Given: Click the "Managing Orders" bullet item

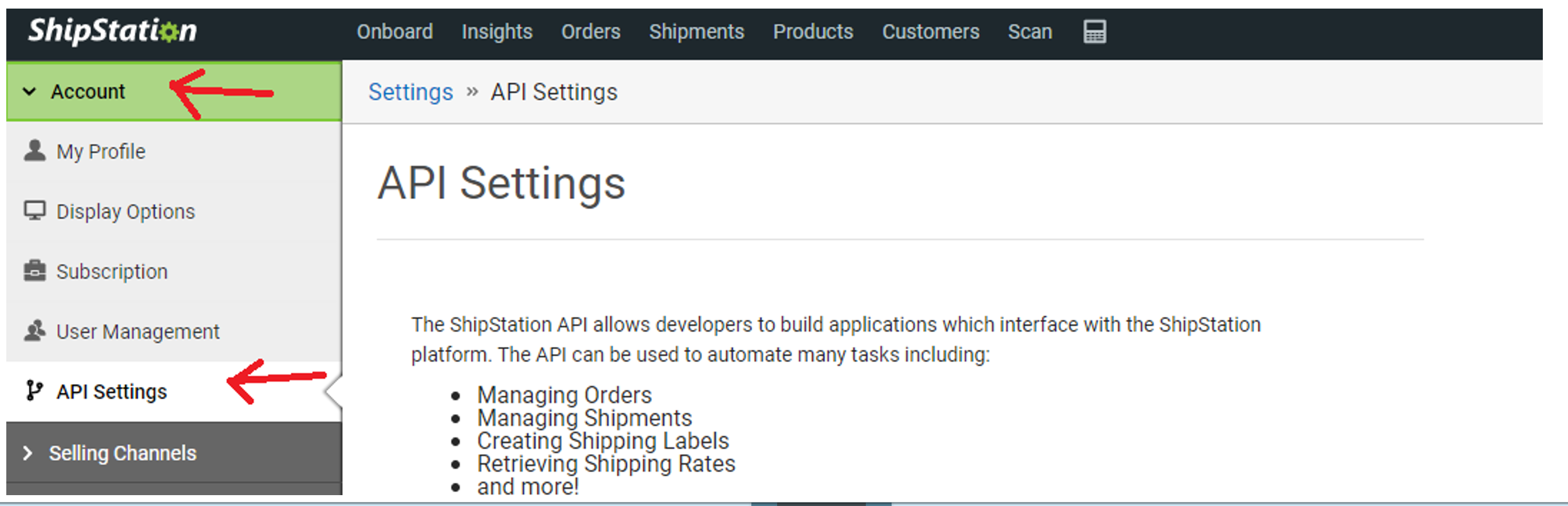Looking at the screenshot, I should coord(564,395).
